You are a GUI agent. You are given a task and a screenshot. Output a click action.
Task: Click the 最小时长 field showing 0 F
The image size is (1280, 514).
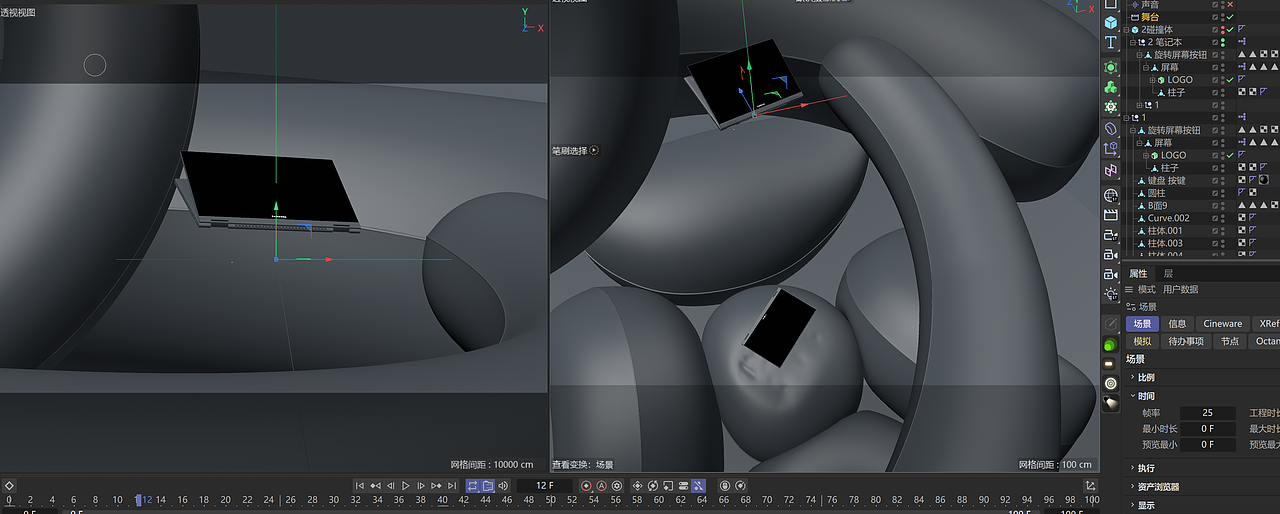[1208, 429]
